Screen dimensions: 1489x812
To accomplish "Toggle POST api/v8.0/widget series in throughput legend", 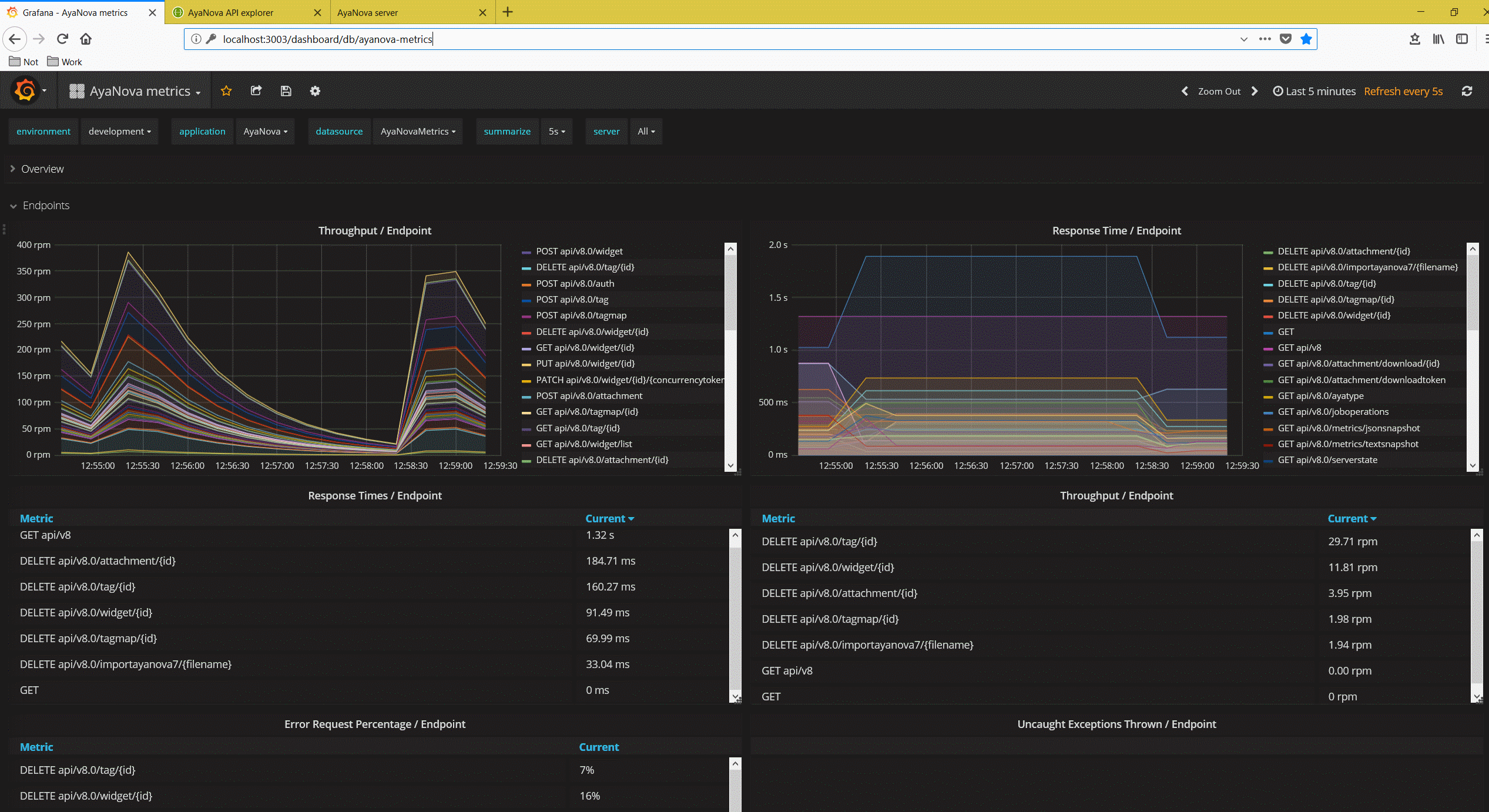I will tap(579, 251).
